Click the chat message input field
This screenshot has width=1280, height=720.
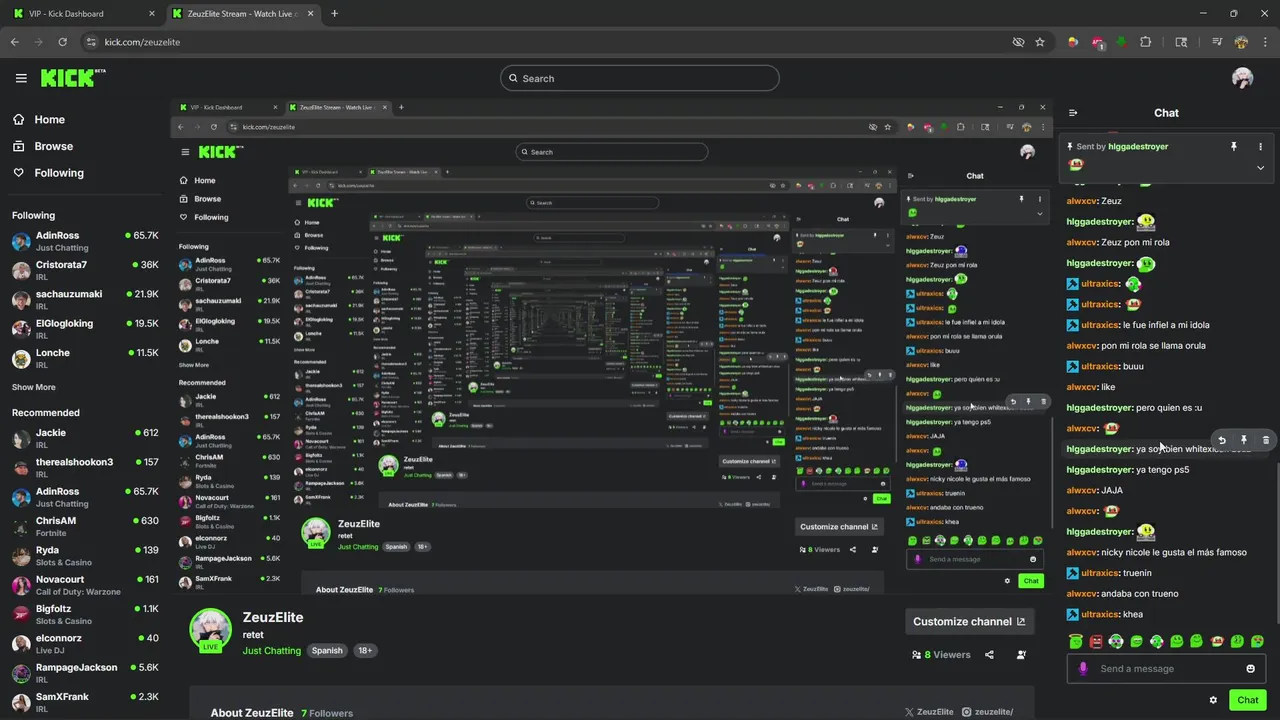pyautogui.click(x=1166, y=669)
